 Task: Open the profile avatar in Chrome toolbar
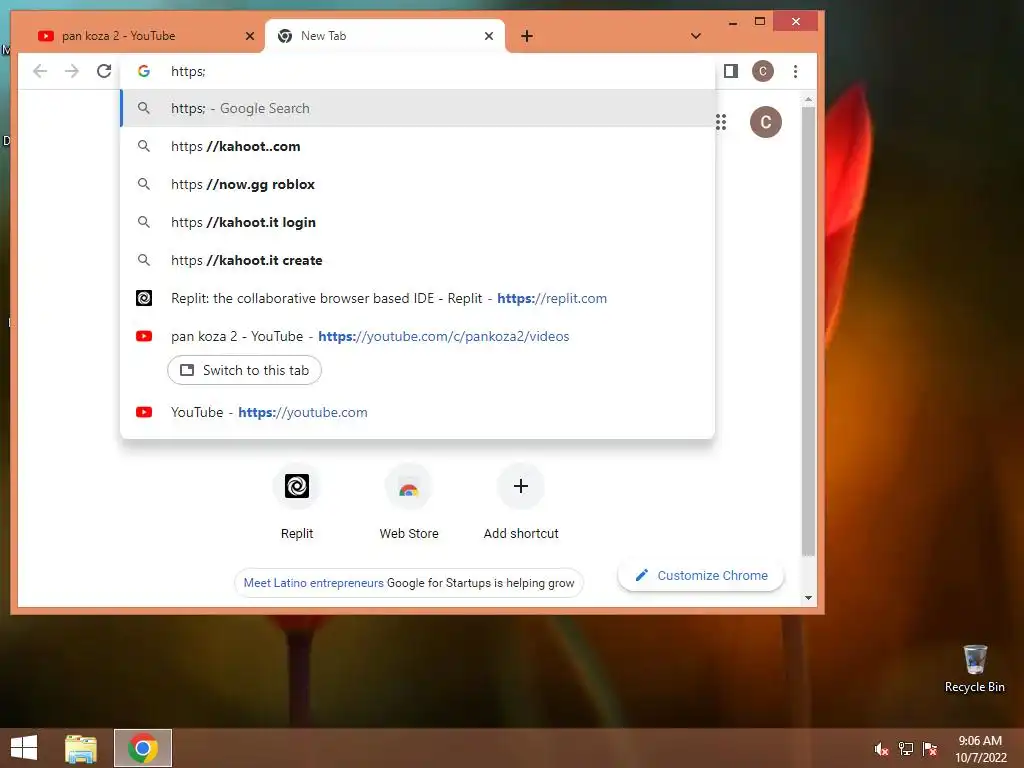762,71
